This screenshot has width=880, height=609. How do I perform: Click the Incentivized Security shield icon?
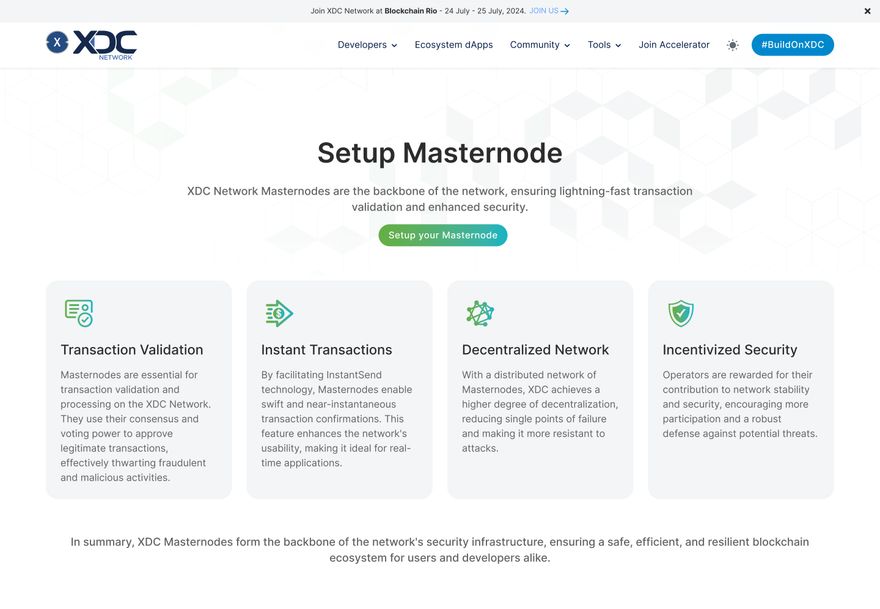click(681, 313)
